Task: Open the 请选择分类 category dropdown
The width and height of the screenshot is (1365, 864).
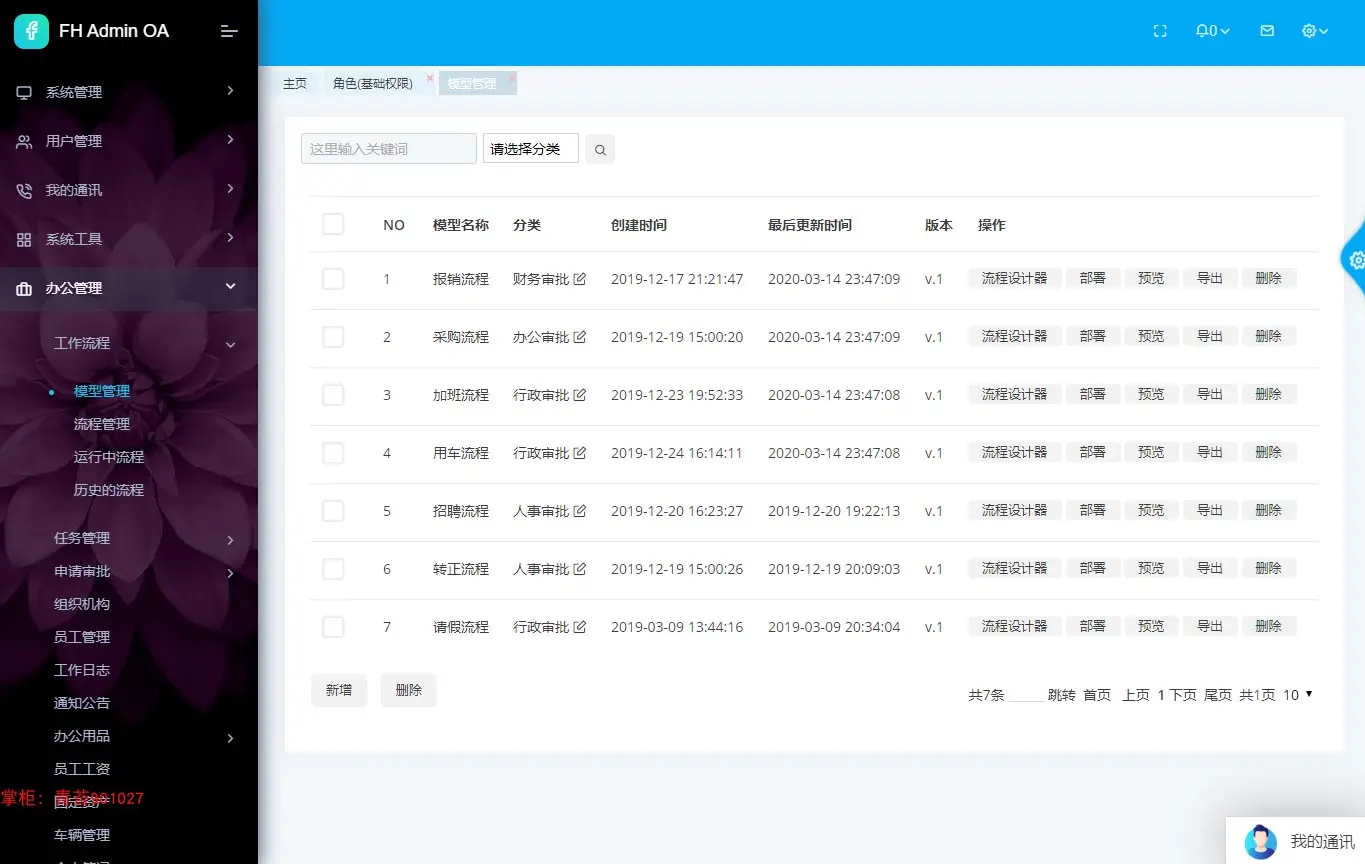Action: coord(531,148)
